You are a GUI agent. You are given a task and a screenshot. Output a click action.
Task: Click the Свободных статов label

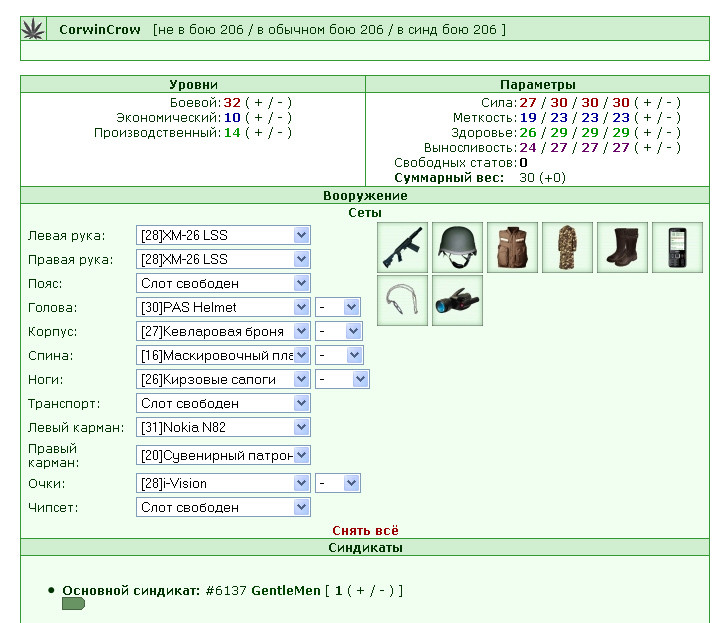coord(455,163)
